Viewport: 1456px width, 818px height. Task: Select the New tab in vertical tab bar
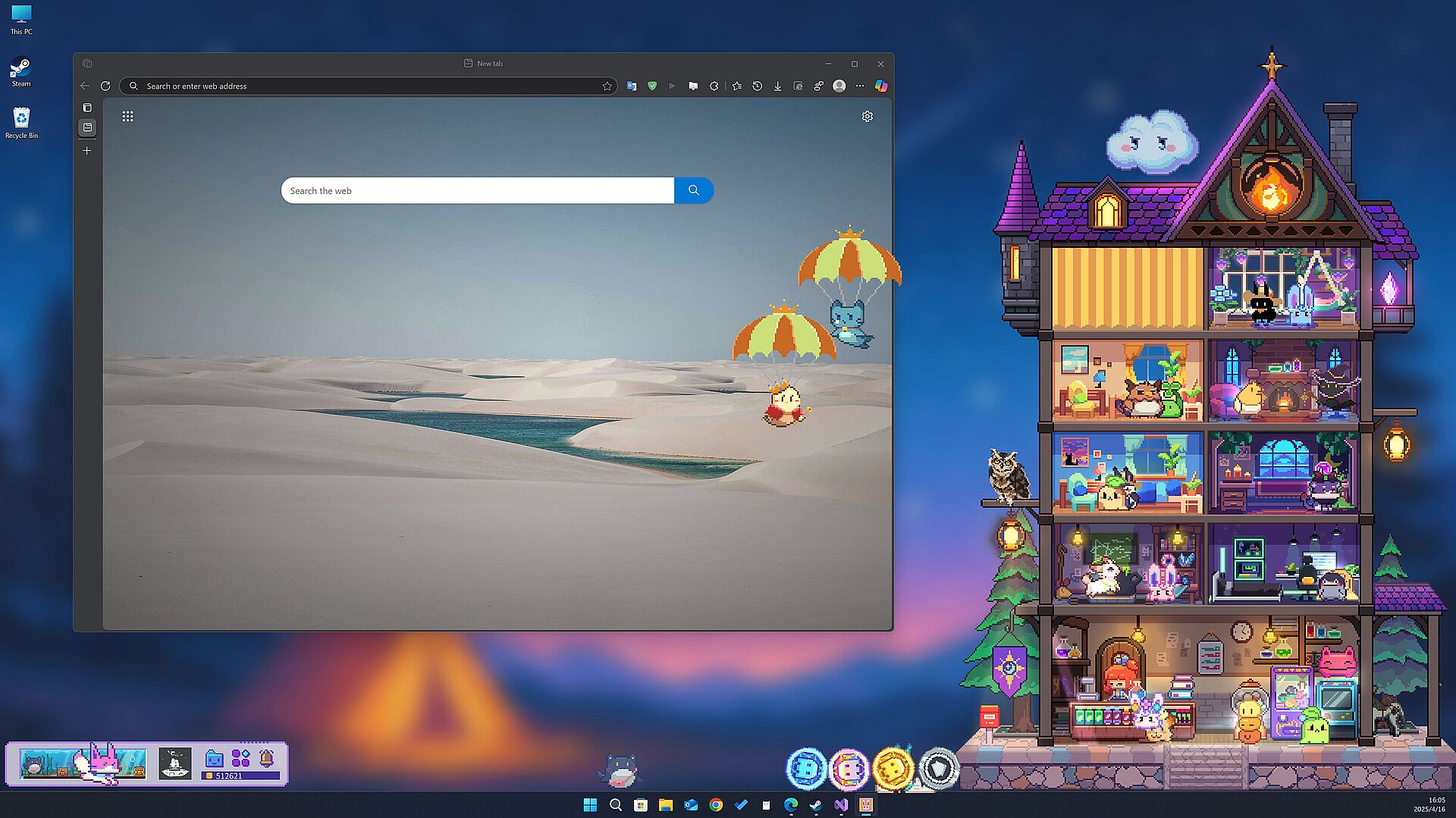tap(87, 127)
